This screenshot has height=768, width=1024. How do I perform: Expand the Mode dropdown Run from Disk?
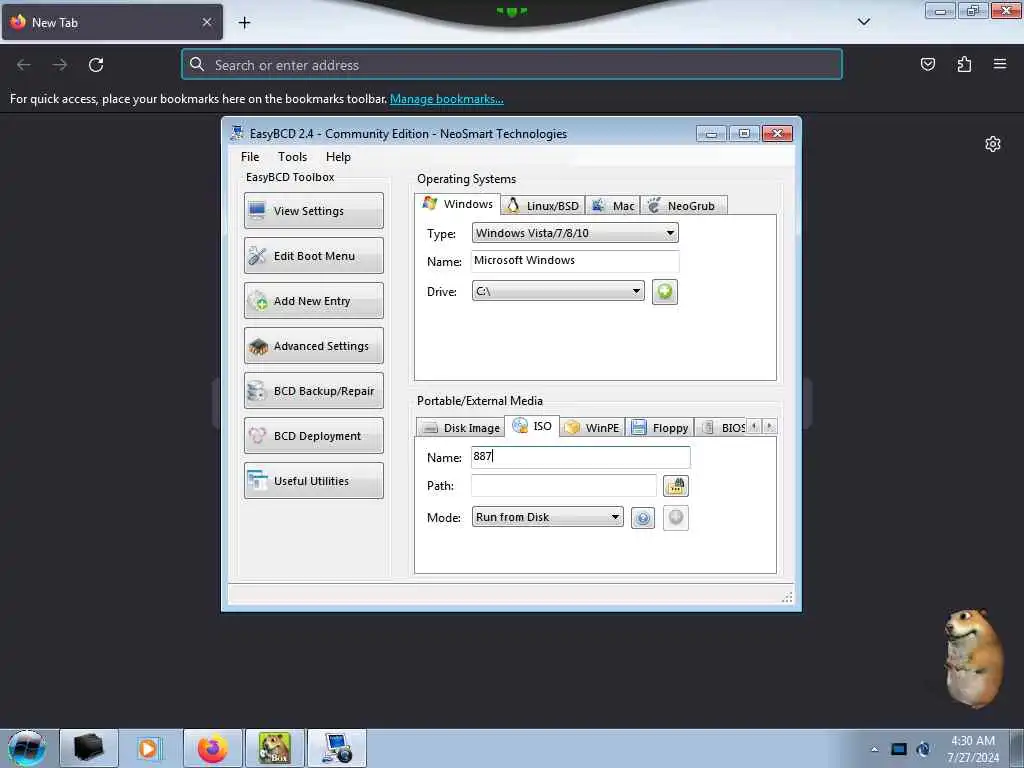(547, 517)
